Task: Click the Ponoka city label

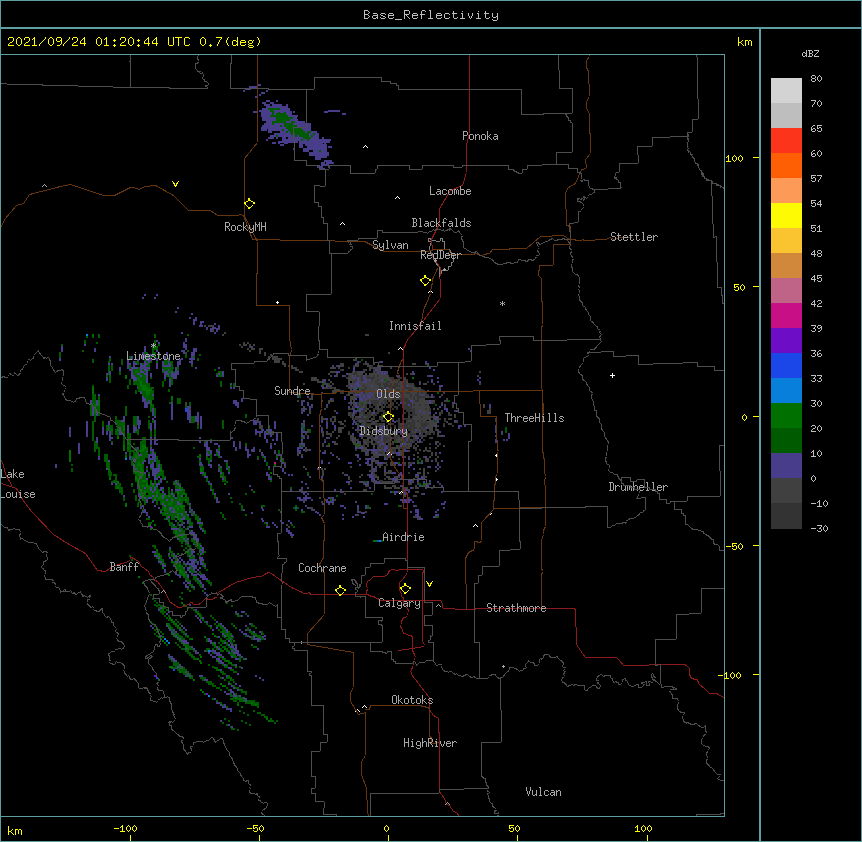Action: pyautogui.click(x=480, y=136)
